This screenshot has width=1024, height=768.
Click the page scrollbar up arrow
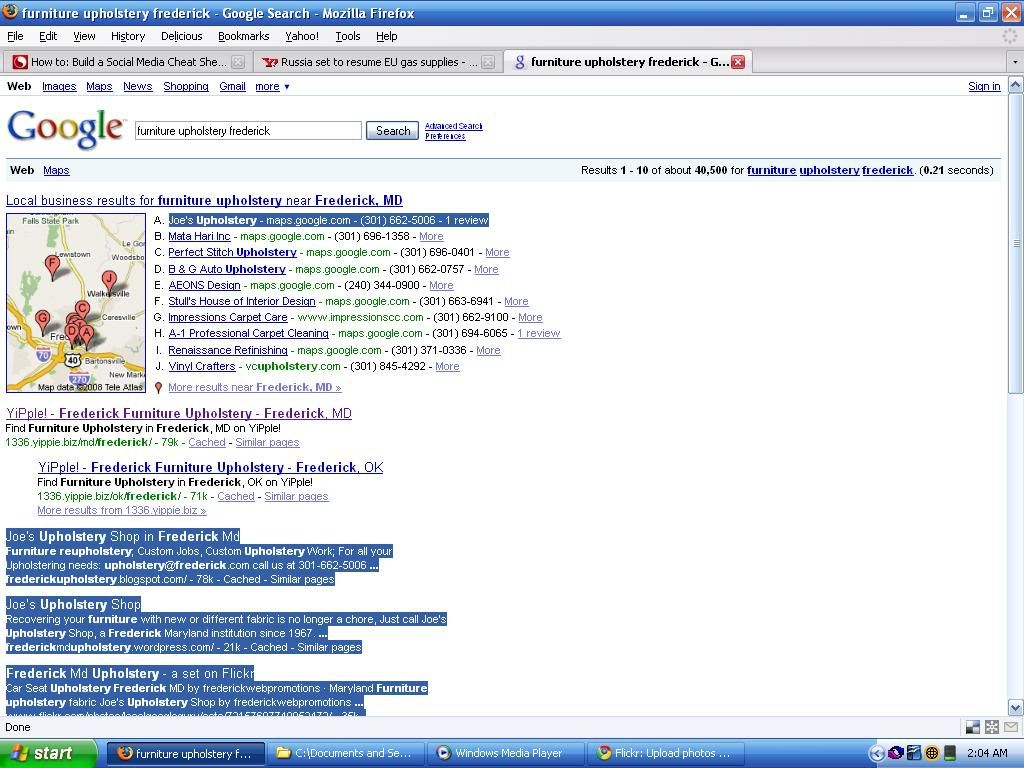(1016, 85)
